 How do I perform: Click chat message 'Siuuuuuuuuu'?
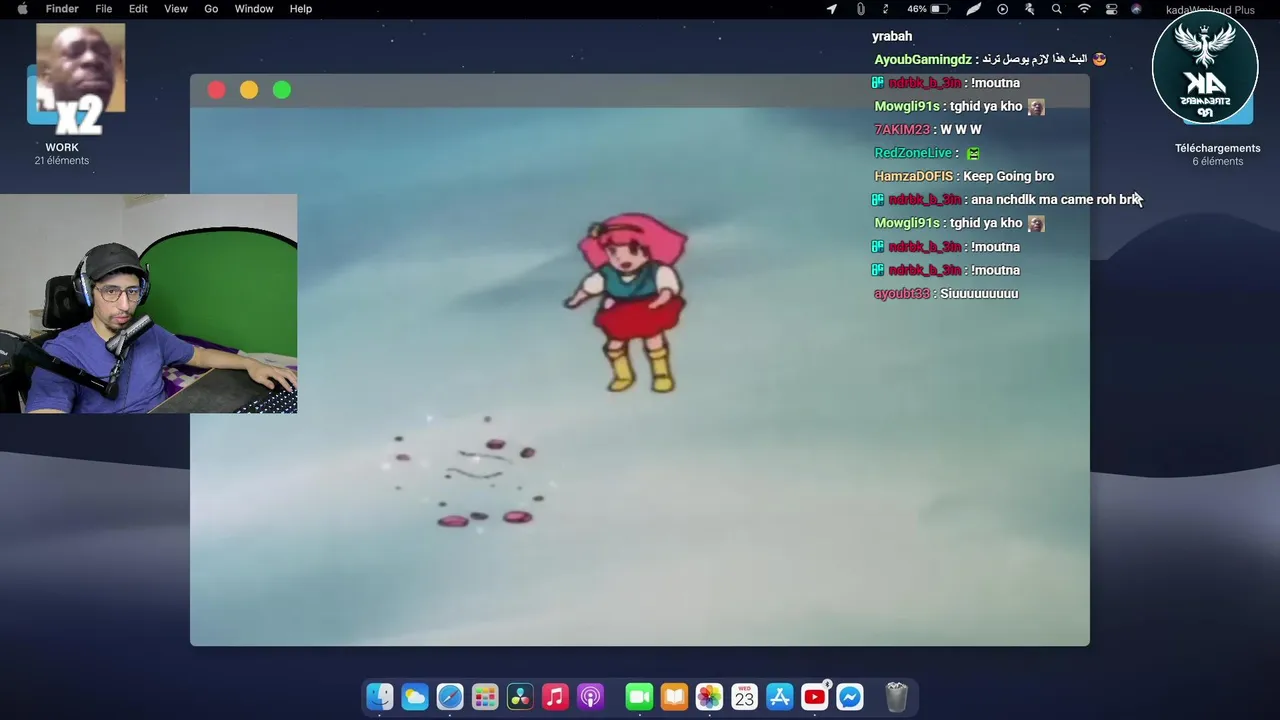pyautogui.click(x=979, y=293)
